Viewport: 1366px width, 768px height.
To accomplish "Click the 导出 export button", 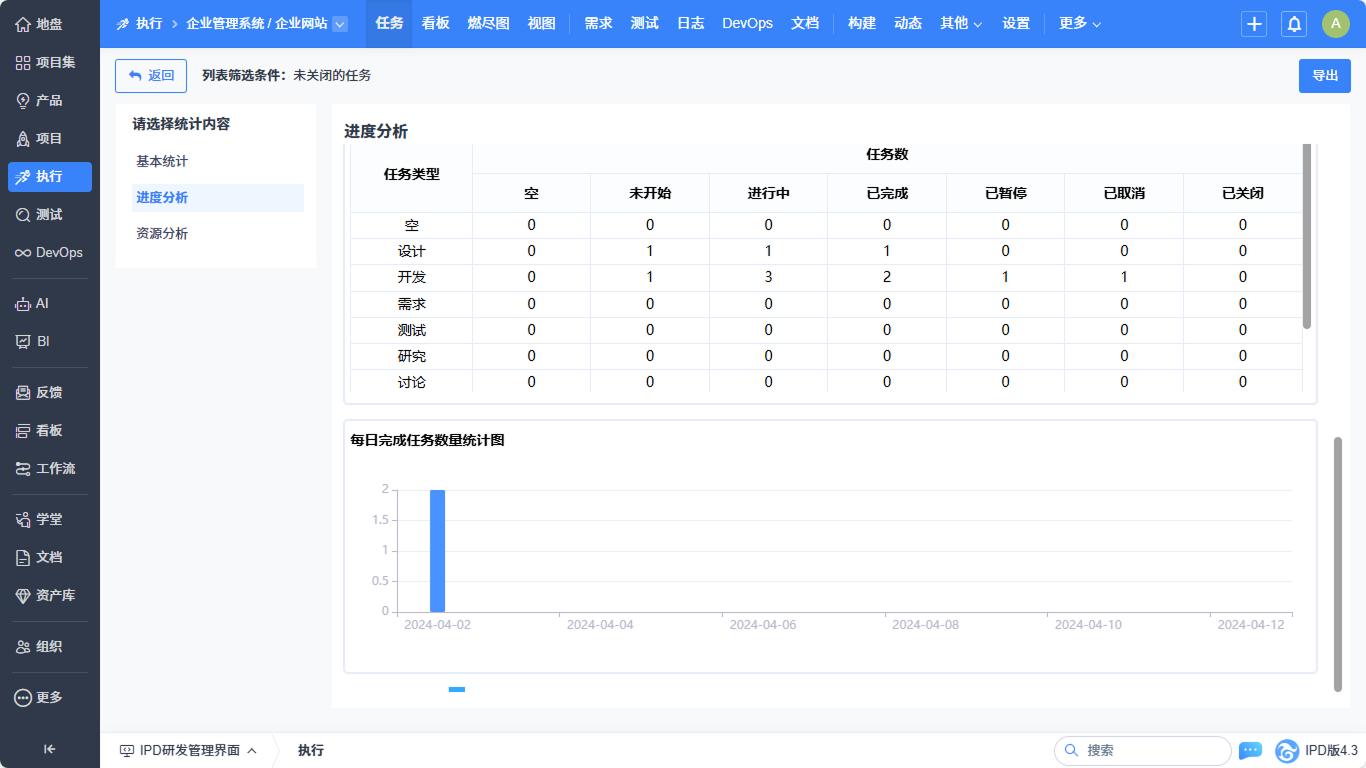I will [1324, 76].
